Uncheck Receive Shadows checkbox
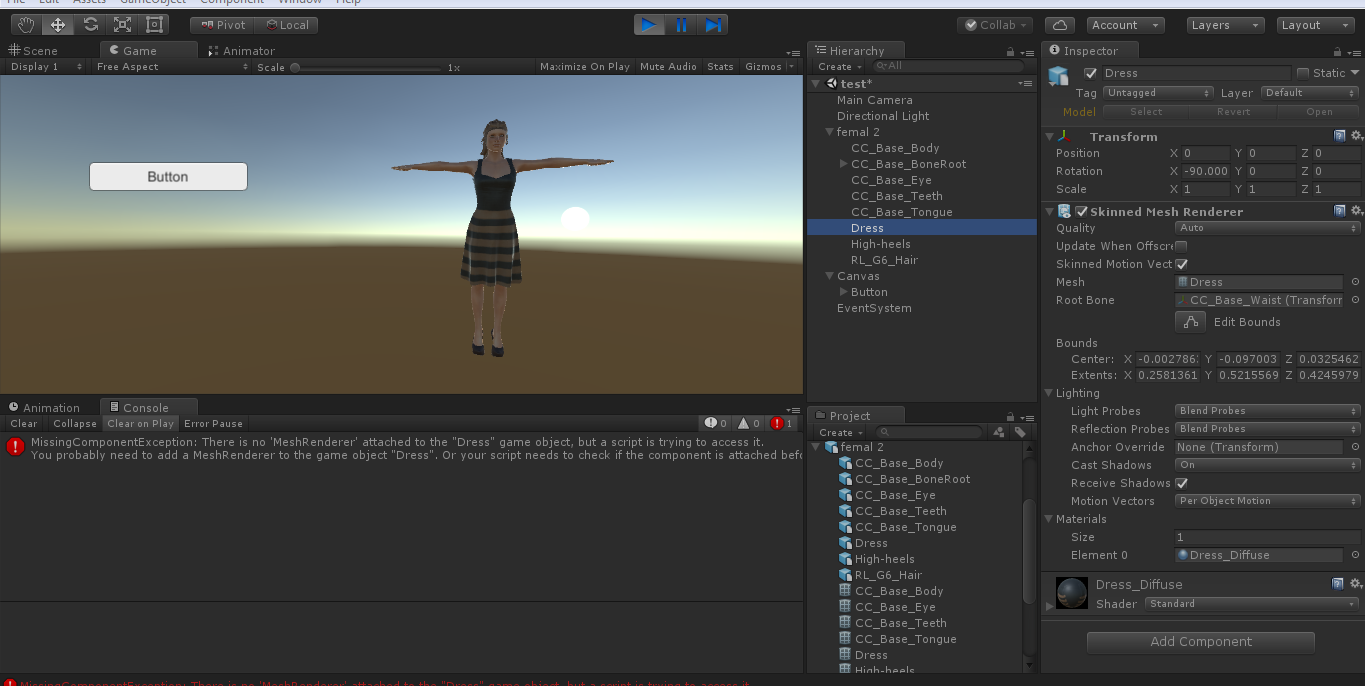 [x=1181, y=483]
